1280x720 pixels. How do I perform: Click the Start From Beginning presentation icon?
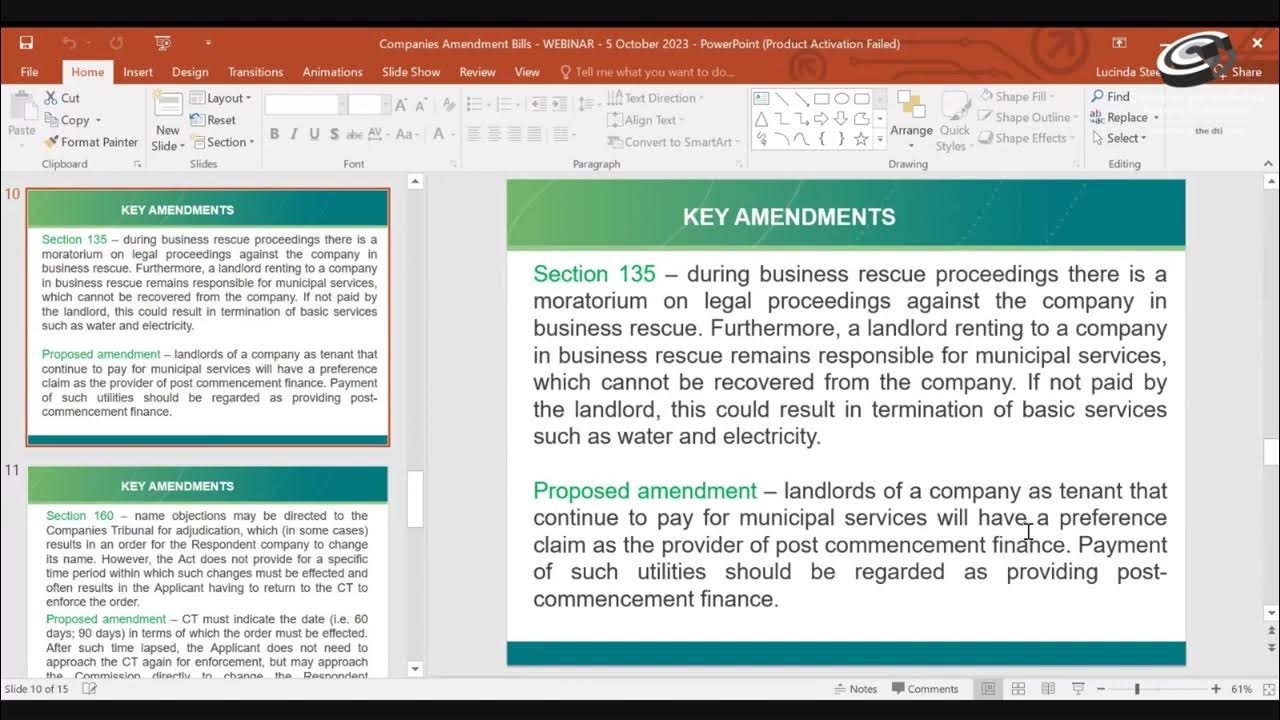coord(163,43)
